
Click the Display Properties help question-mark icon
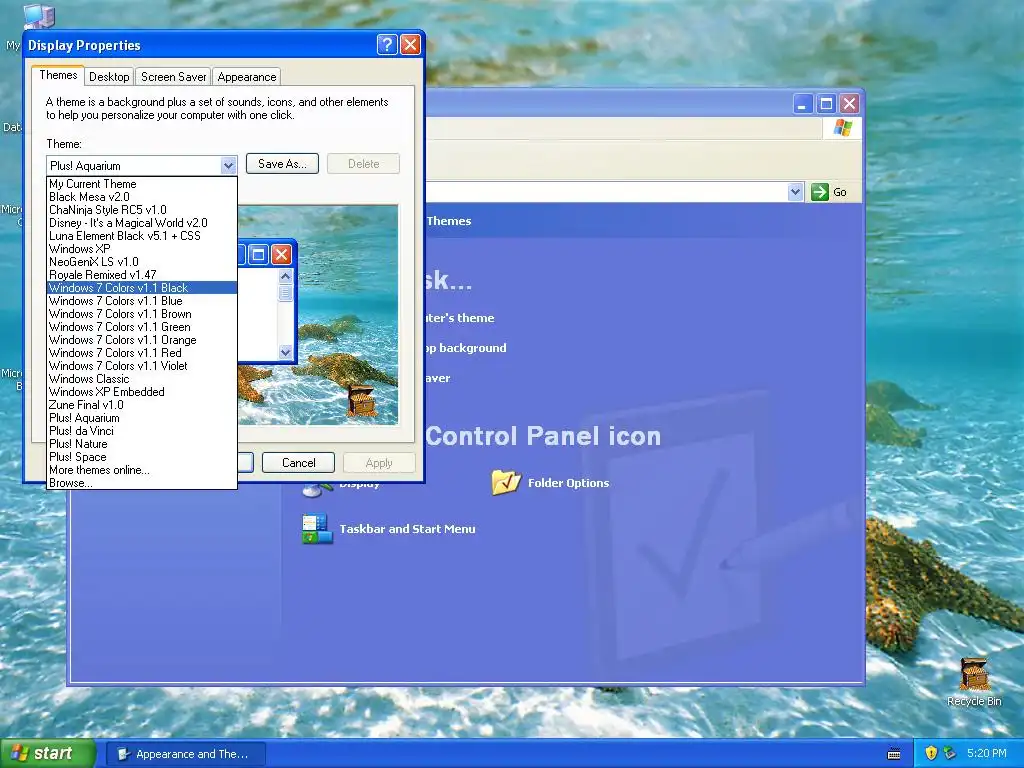[387, 44]
